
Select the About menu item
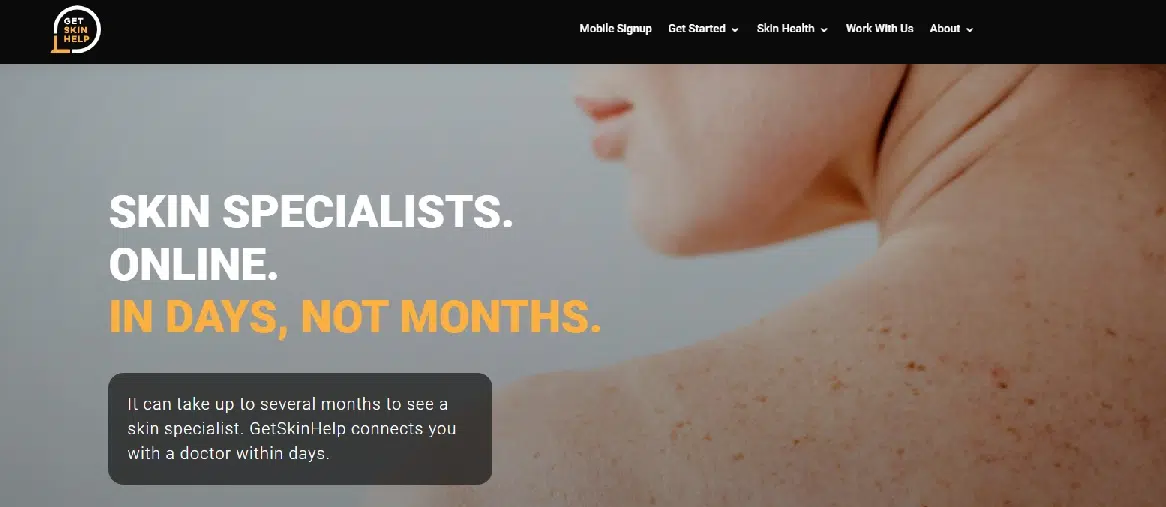tap(951, 29)
